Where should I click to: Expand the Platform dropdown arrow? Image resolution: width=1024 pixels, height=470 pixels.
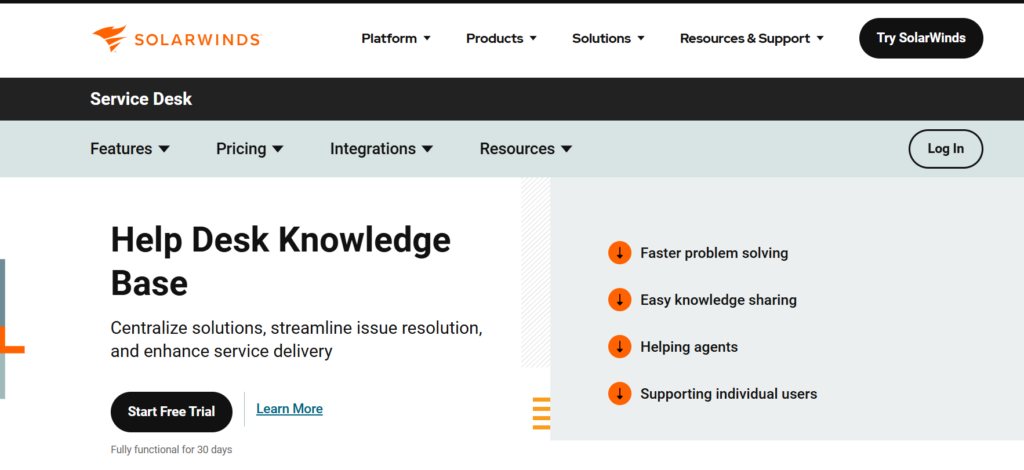click(x=427, y=39)
